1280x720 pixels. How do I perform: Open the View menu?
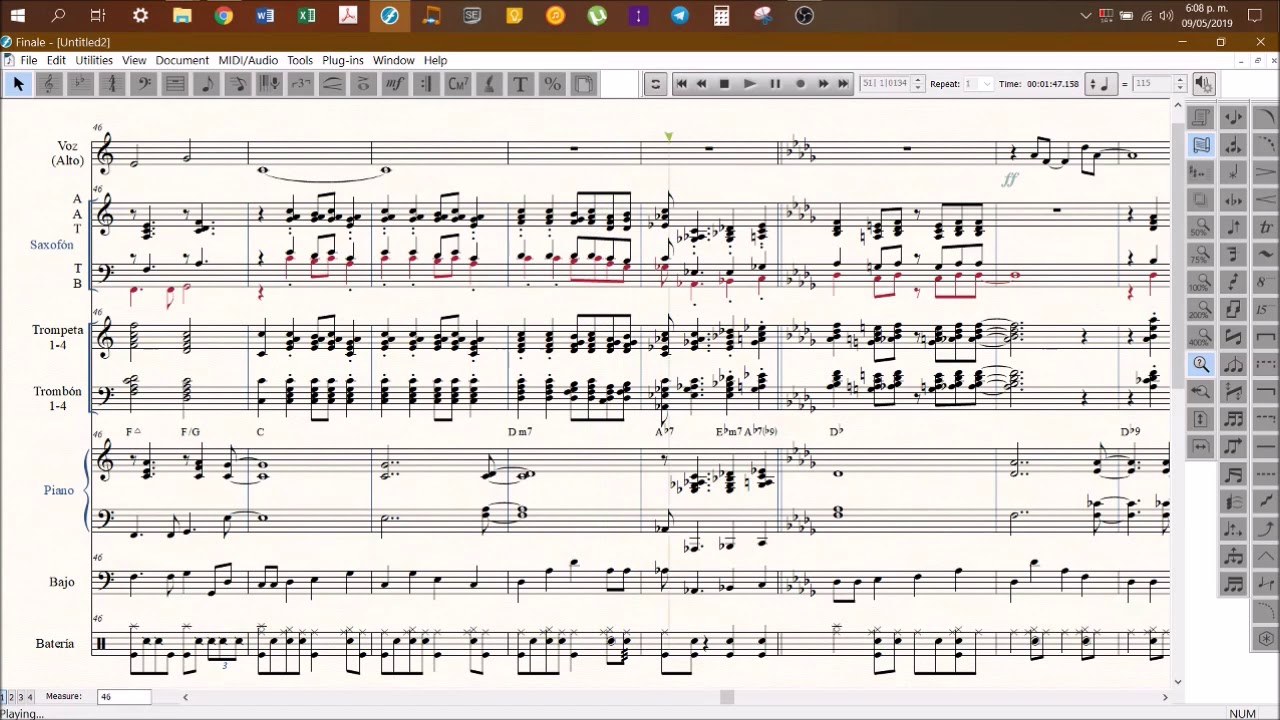tap(134, 60)
